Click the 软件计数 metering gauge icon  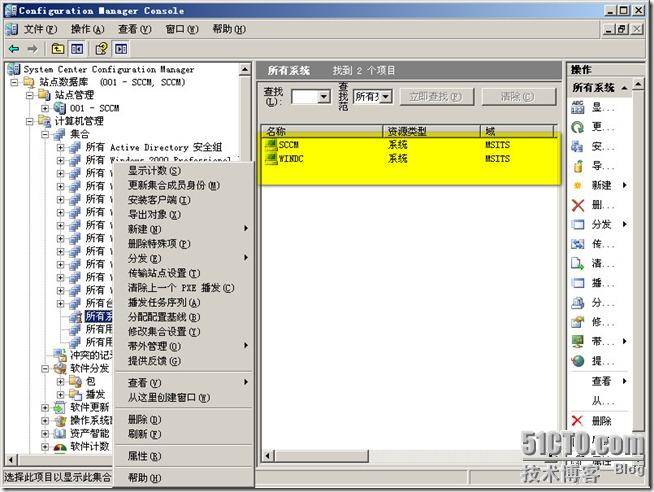pyautogui.click(x=60, y=447)
